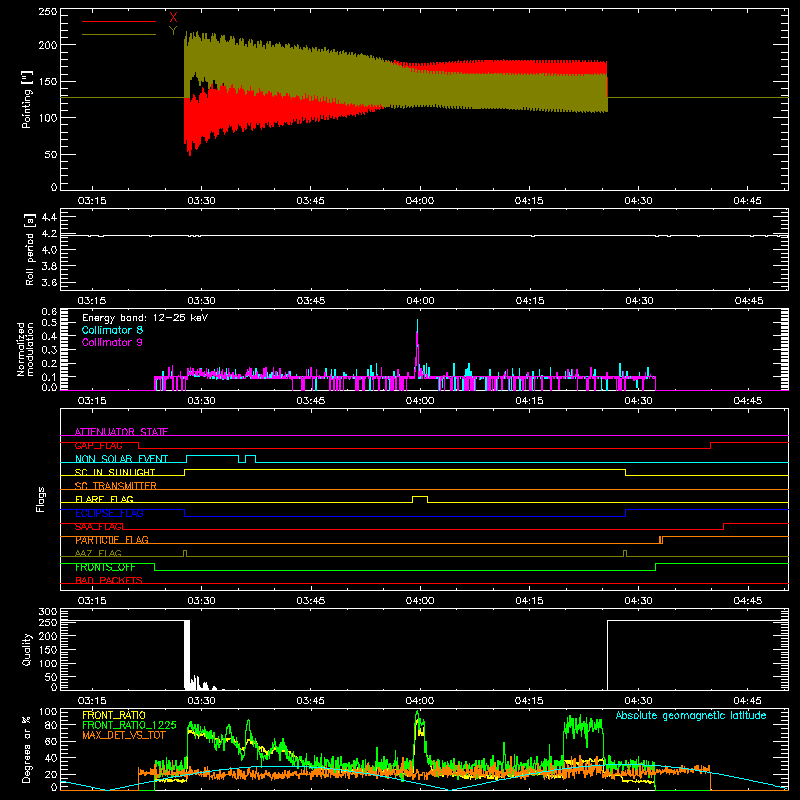Select the FRONT_RATIO legend entry

114,715
